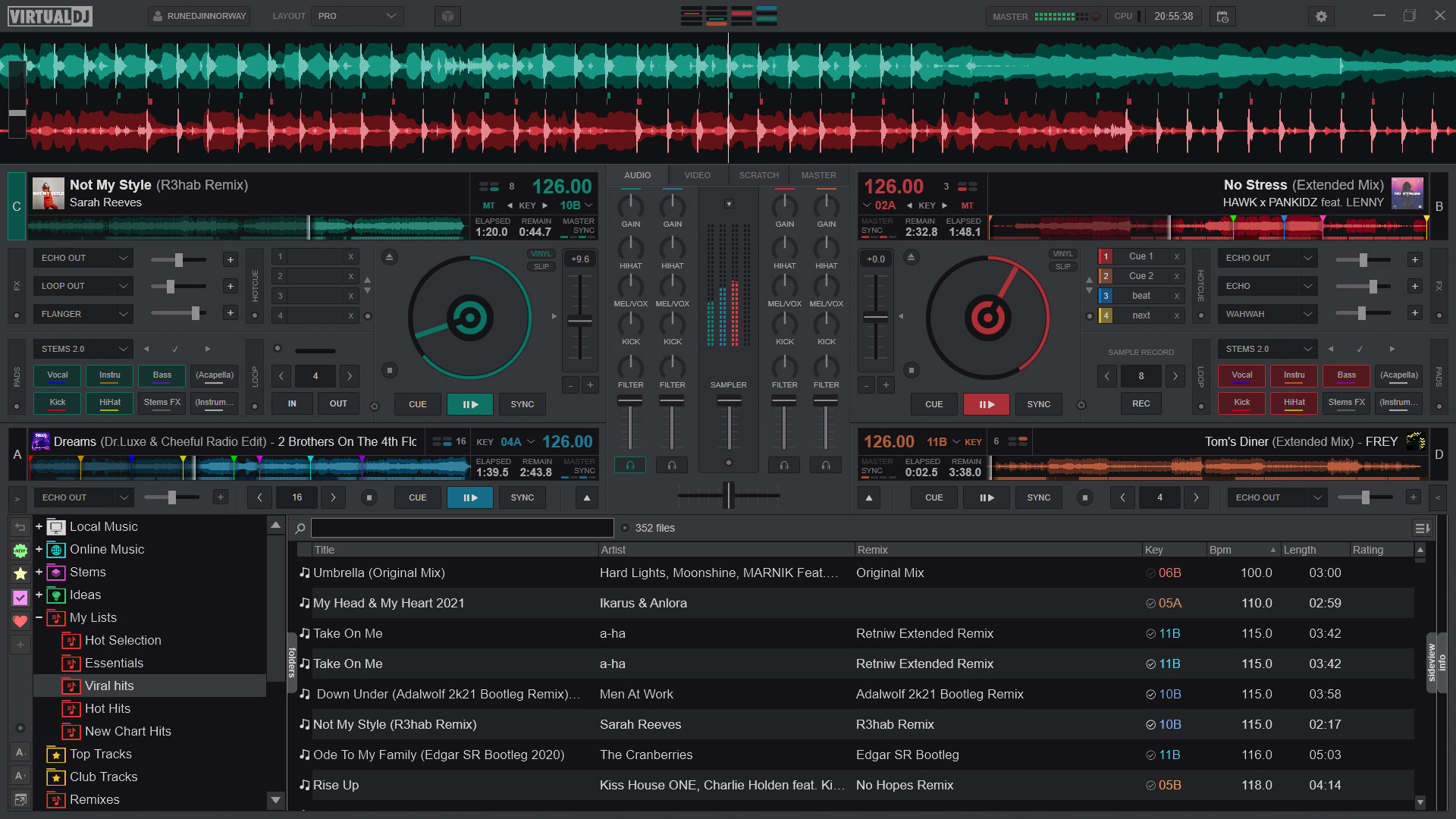The image size is (1456, 819).
Task: Click the stop icon on deck A
Action: click(369, 497)
